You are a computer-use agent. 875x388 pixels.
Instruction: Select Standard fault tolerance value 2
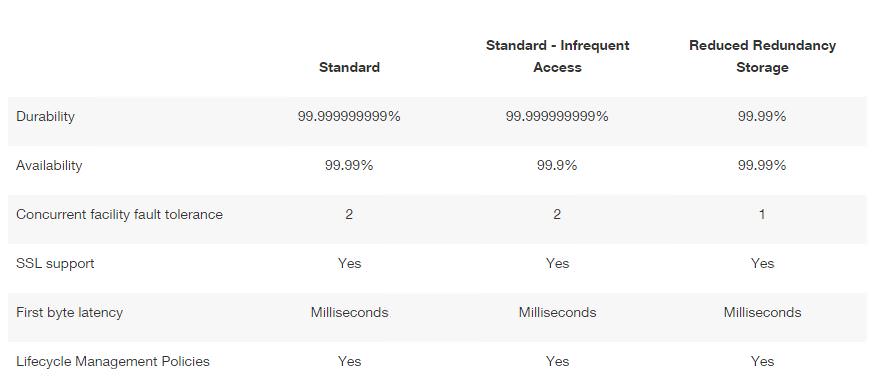tap(349, 214)
